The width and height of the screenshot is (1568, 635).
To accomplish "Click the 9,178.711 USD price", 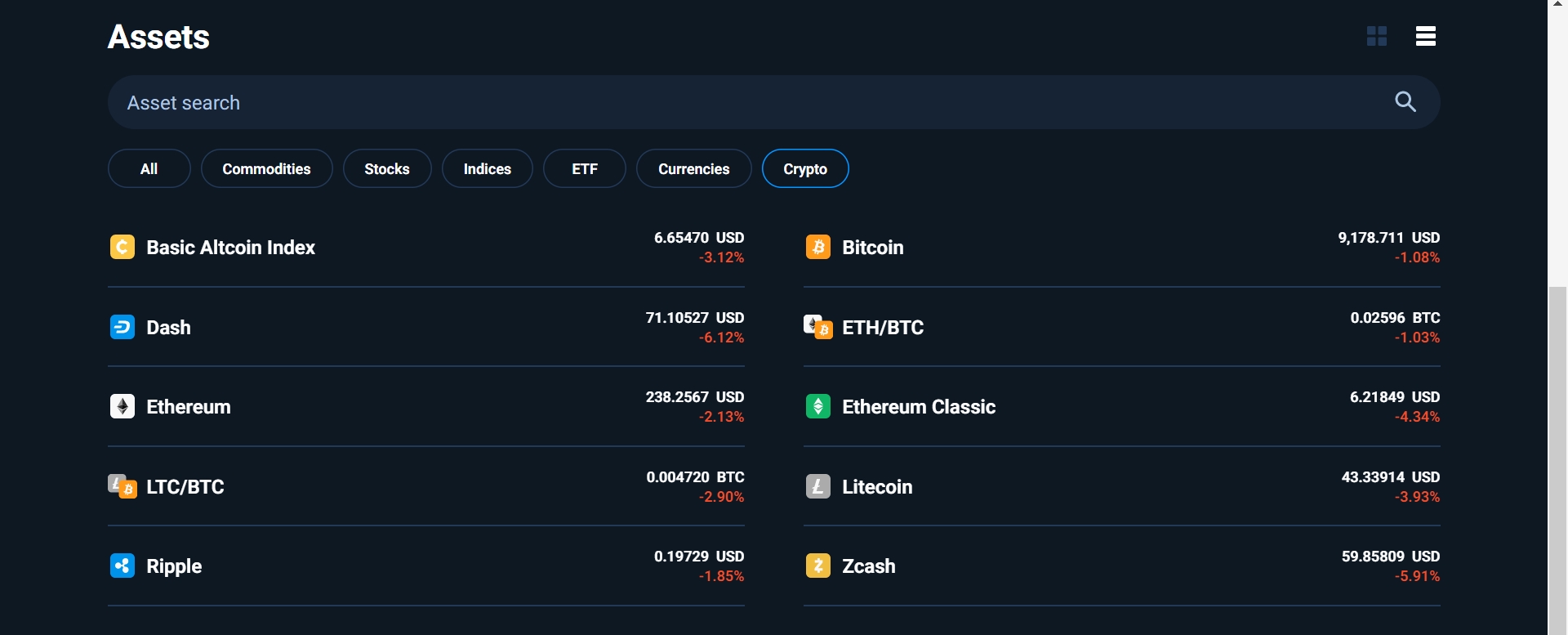I will point(1389,238).
